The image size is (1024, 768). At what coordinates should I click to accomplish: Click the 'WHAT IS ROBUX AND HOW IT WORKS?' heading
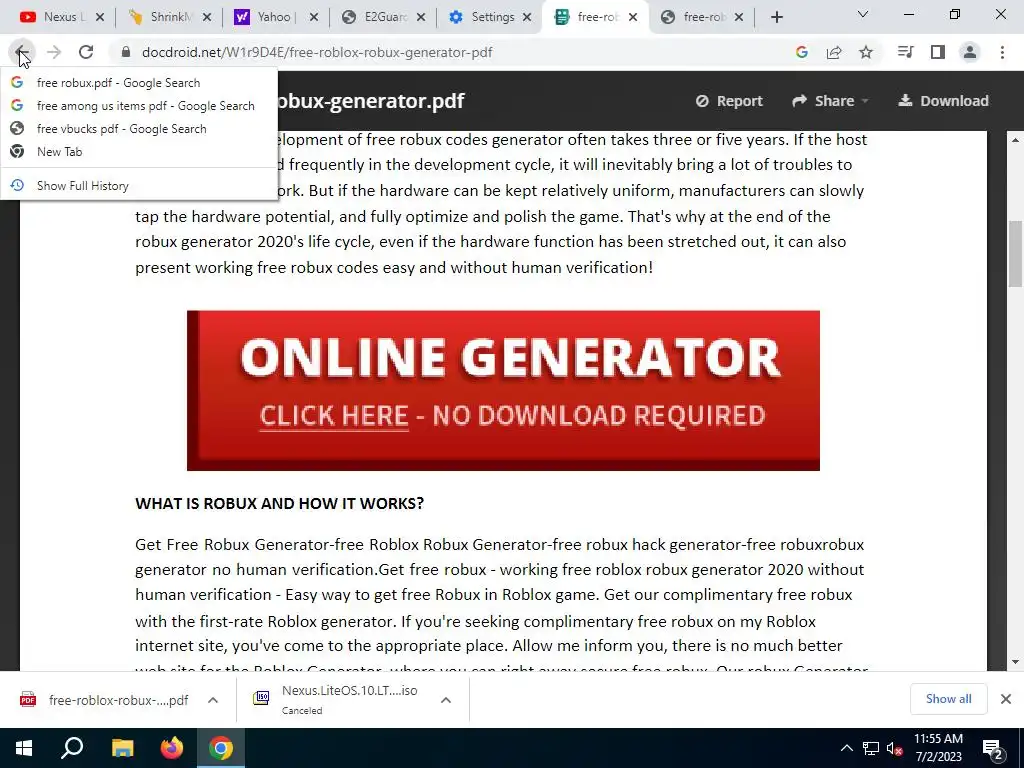280,504
